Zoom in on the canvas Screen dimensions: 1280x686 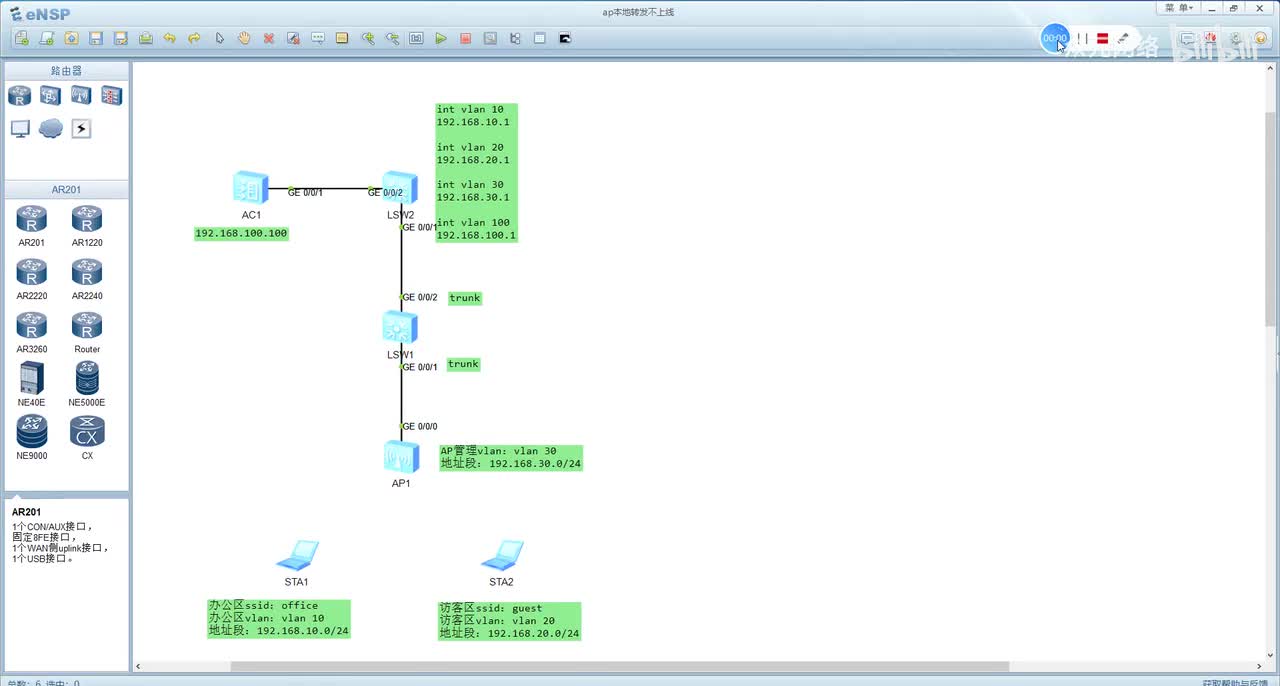coord(368,38)
